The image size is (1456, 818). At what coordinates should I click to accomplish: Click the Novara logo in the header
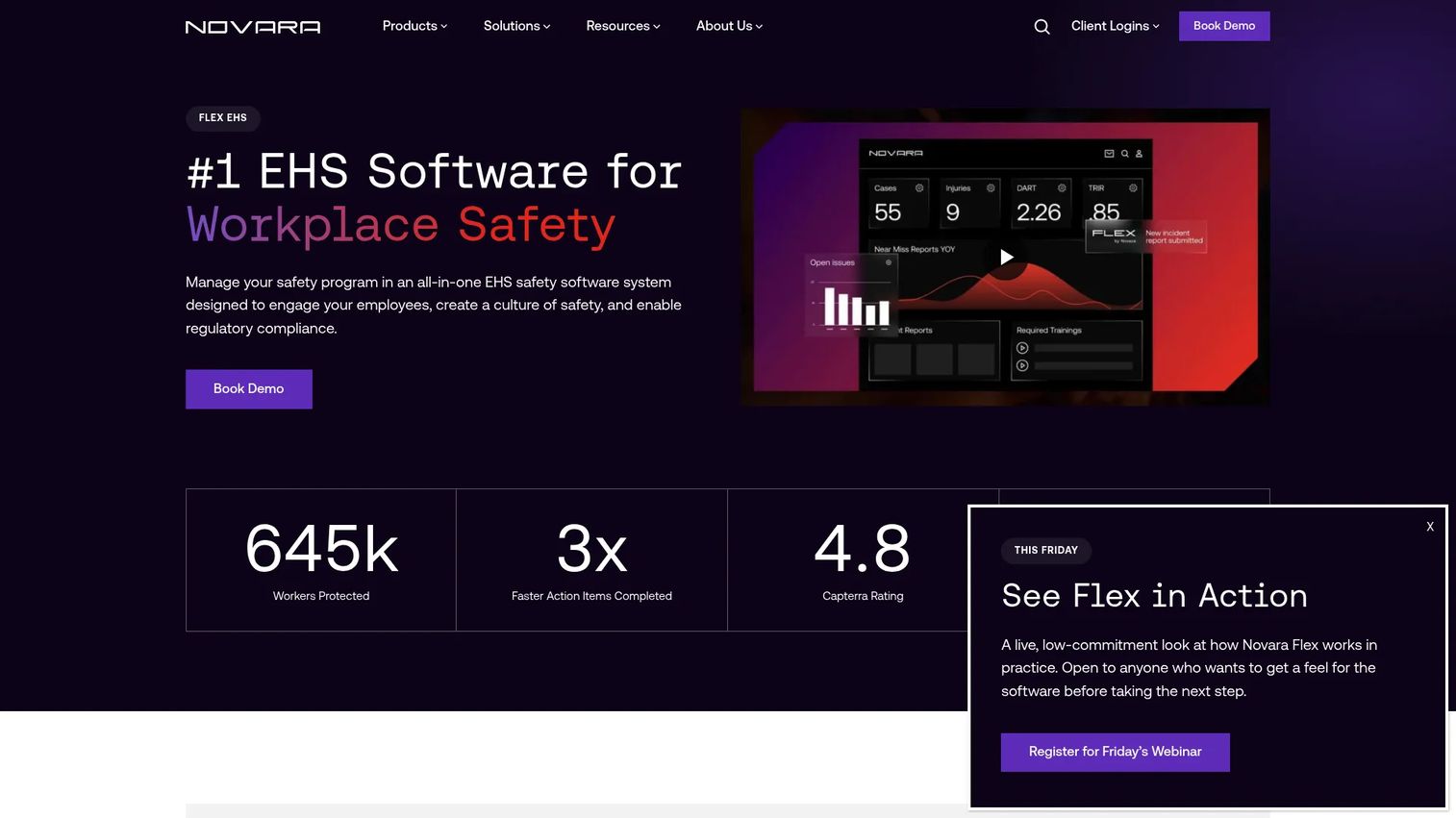click(253, 27)
